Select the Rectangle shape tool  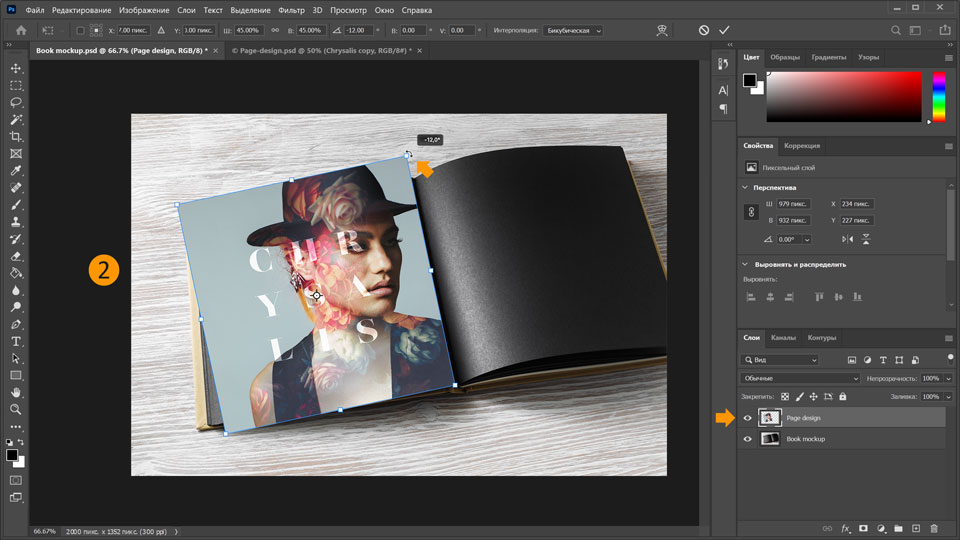[16, 375]
